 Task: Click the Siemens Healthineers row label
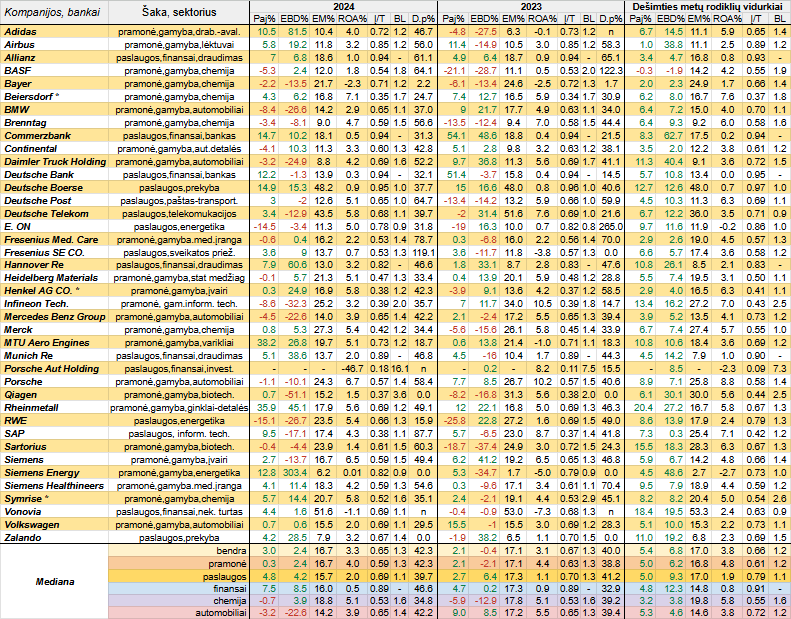[x=54, y=486]
